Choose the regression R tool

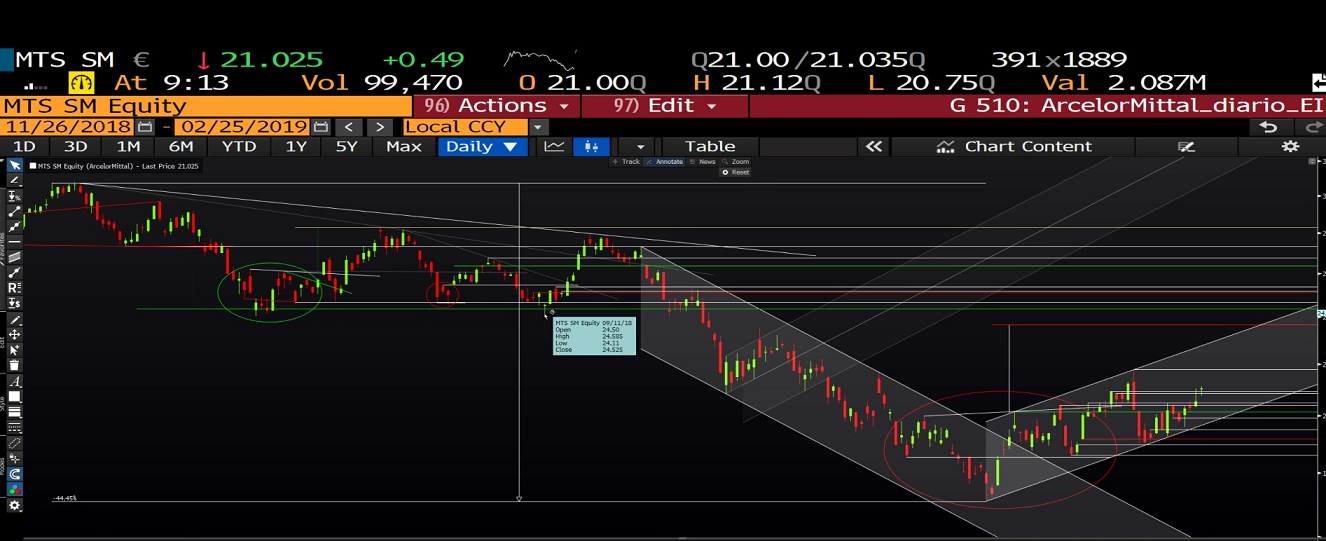(14, 287)
